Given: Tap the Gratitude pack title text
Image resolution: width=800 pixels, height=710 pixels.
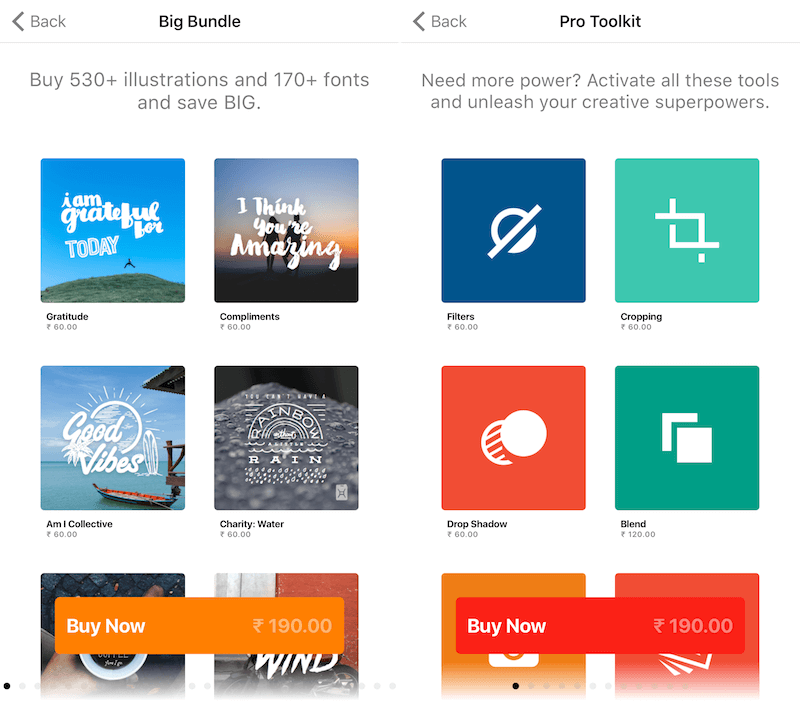Looking at the screenshot, I should pos(67,317).
